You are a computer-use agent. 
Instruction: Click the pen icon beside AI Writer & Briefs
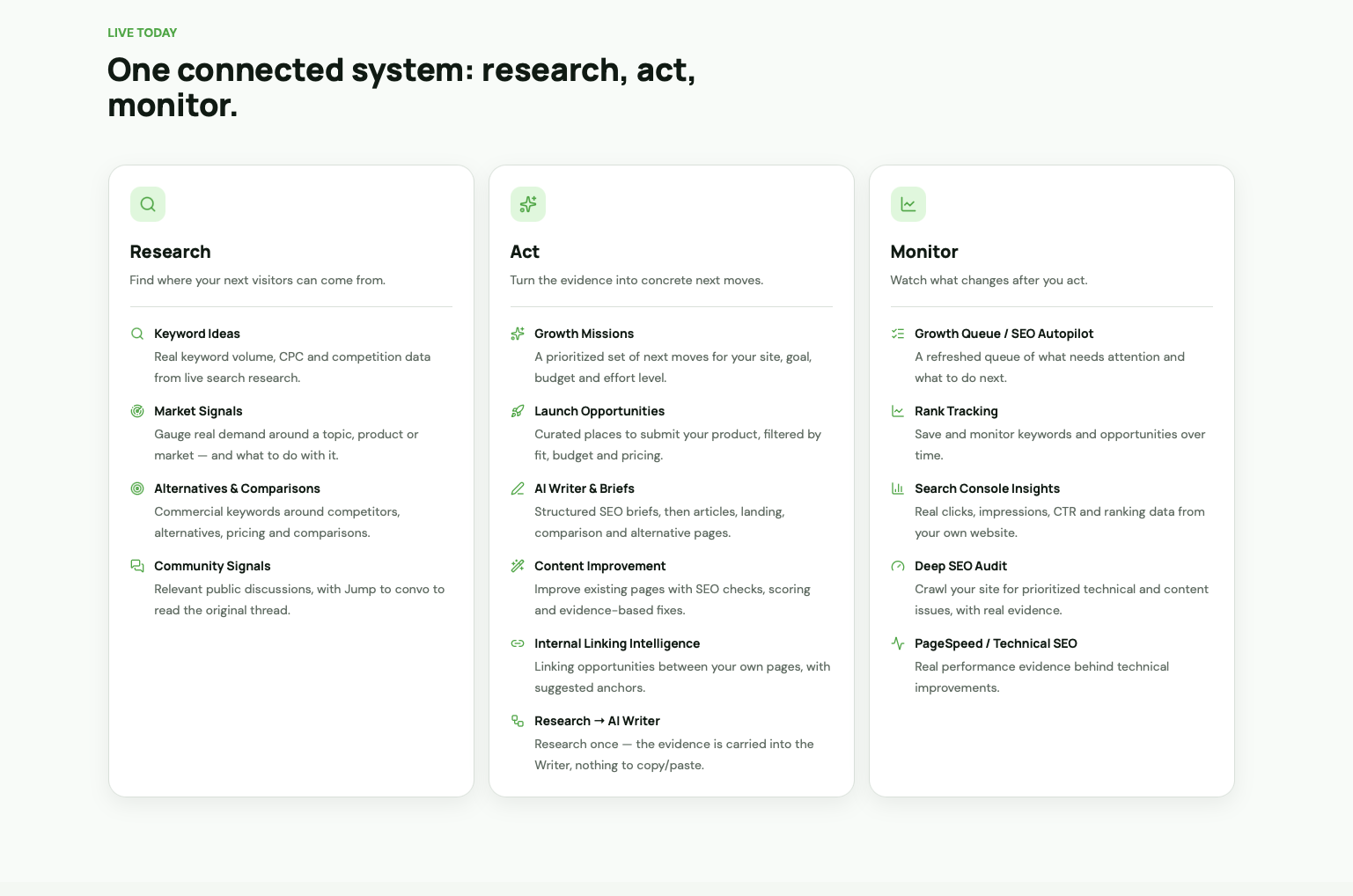tap(518, 488)
